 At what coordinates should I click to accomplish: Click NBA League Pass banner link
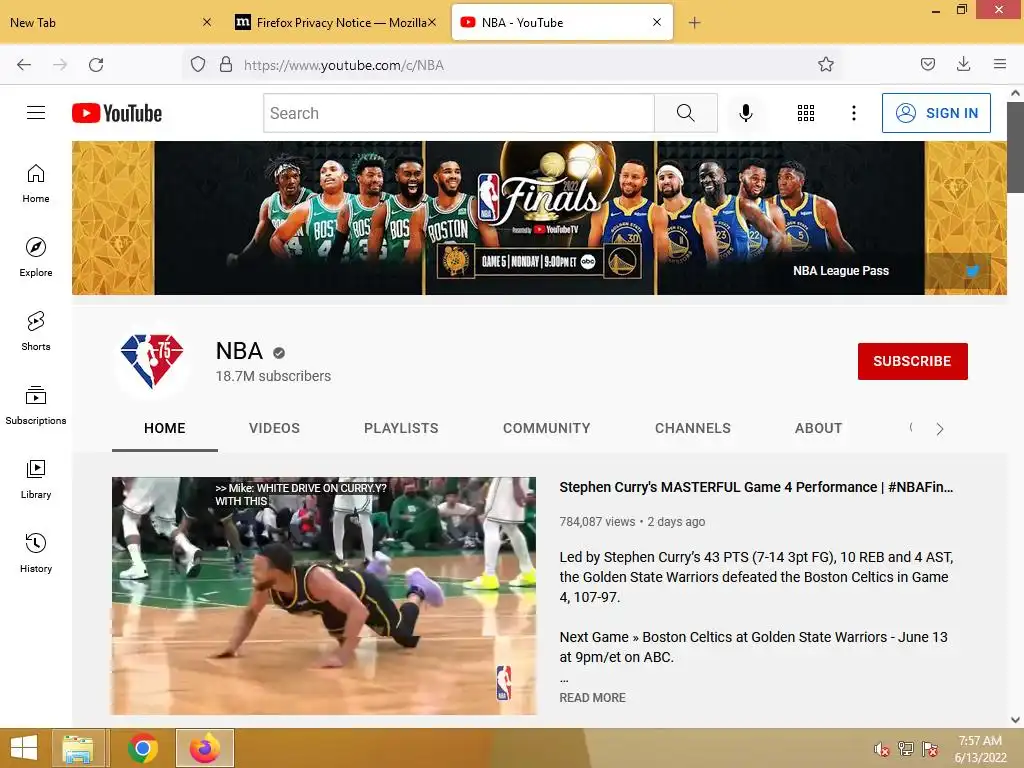coord(840,270)
